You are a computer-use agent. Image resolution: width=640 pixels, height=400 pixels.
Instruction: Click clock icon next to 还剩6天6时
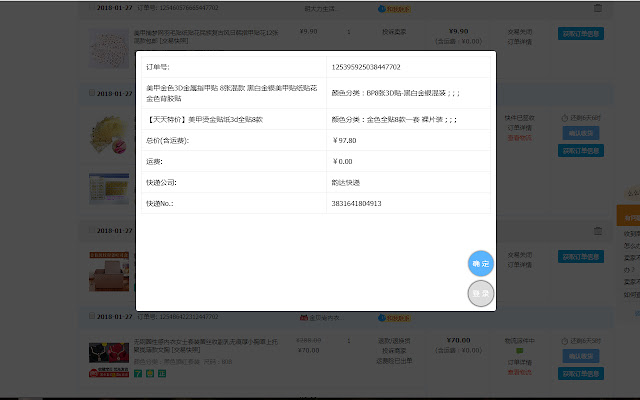(x=564, y=118)
